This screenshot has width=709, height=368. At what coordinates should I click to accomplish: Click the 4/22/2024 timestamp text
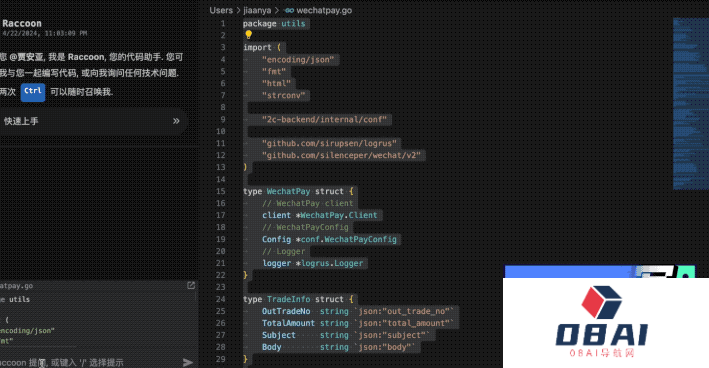pyautogui.click(x=45, y=33)
